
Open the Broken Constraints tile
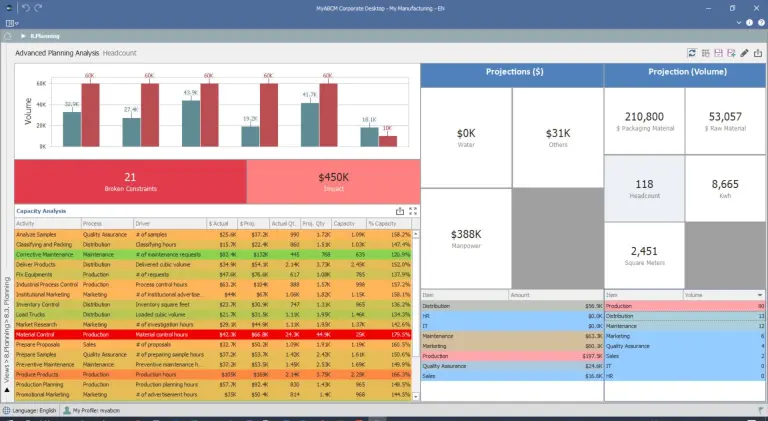130,182
